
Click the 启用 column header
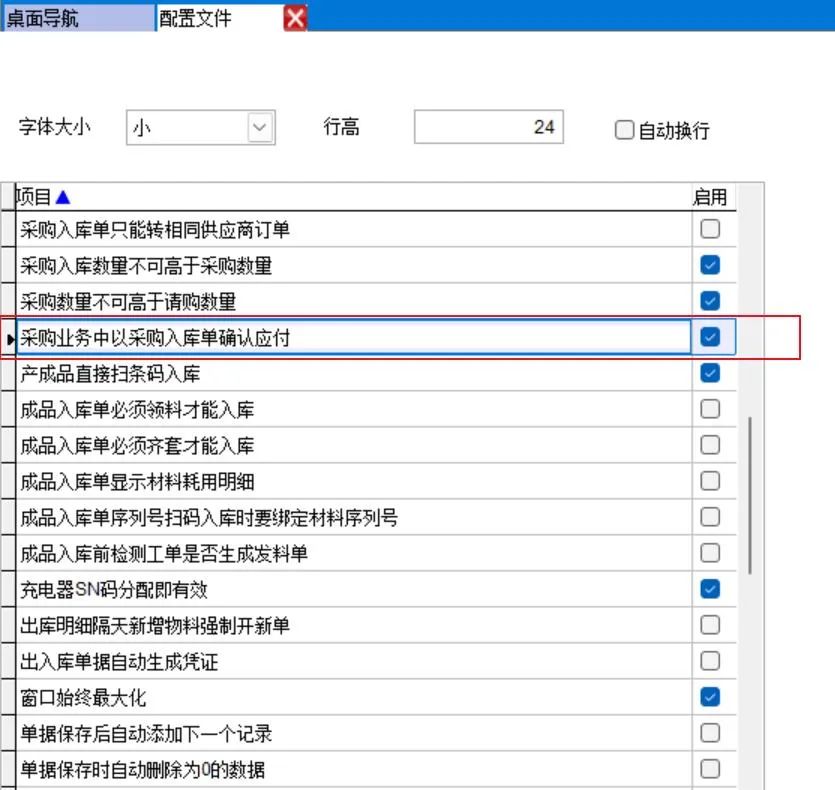pos(710,198)
